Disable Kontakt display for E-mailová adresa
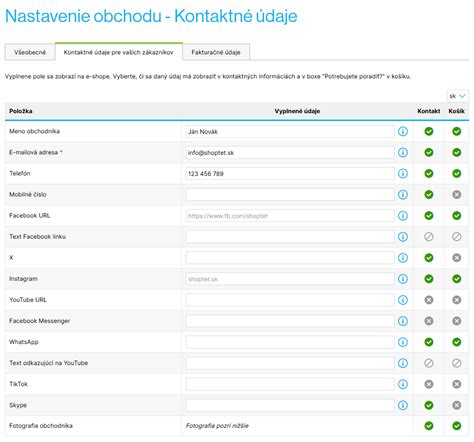Image resolution: width=474 pixels, height=442 pixels. click(429, 152)
